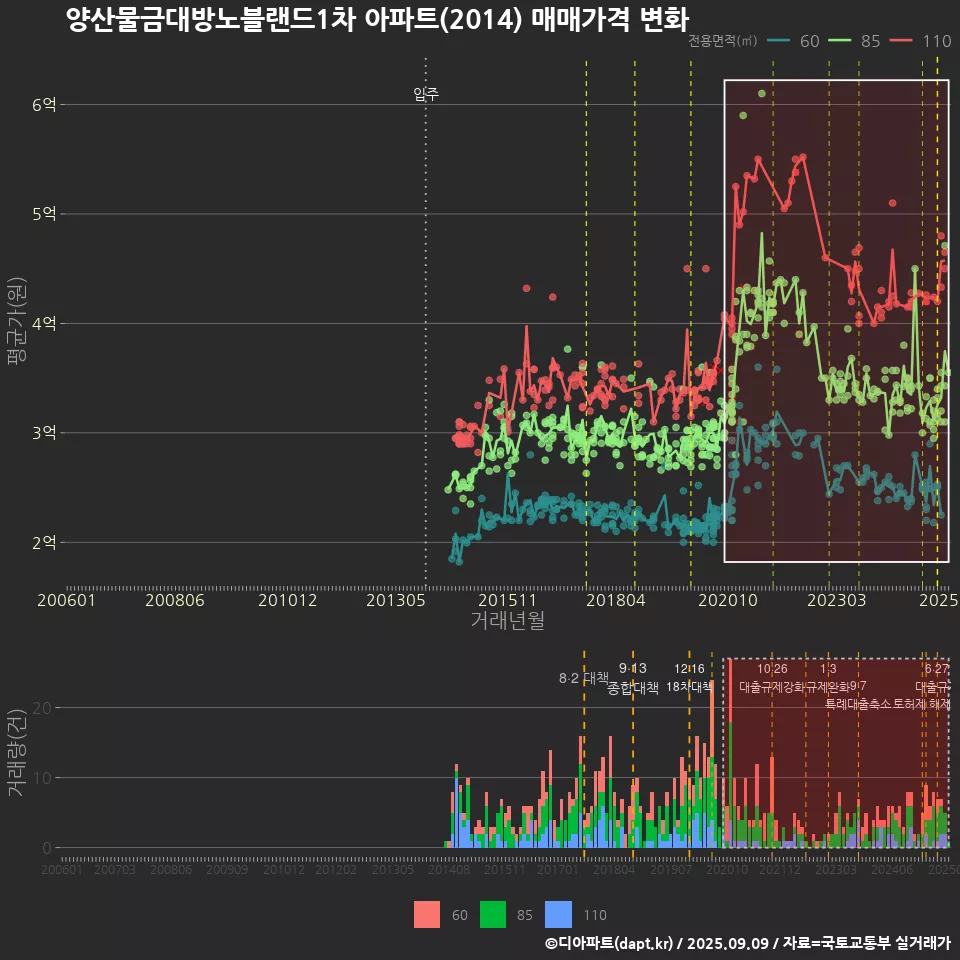
Task: Click 201012 on the price chart x-axis
Action: pyautogui.click(x=287, y=600)
